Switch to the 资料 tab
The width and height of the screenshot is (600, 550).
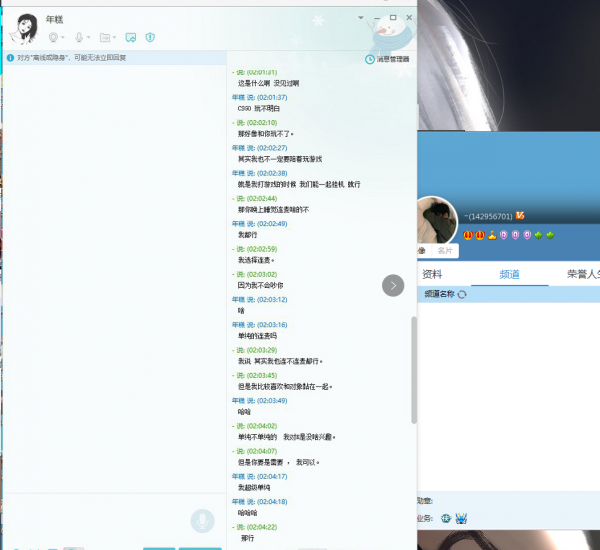pyautogui.click(x=432, y=274)
